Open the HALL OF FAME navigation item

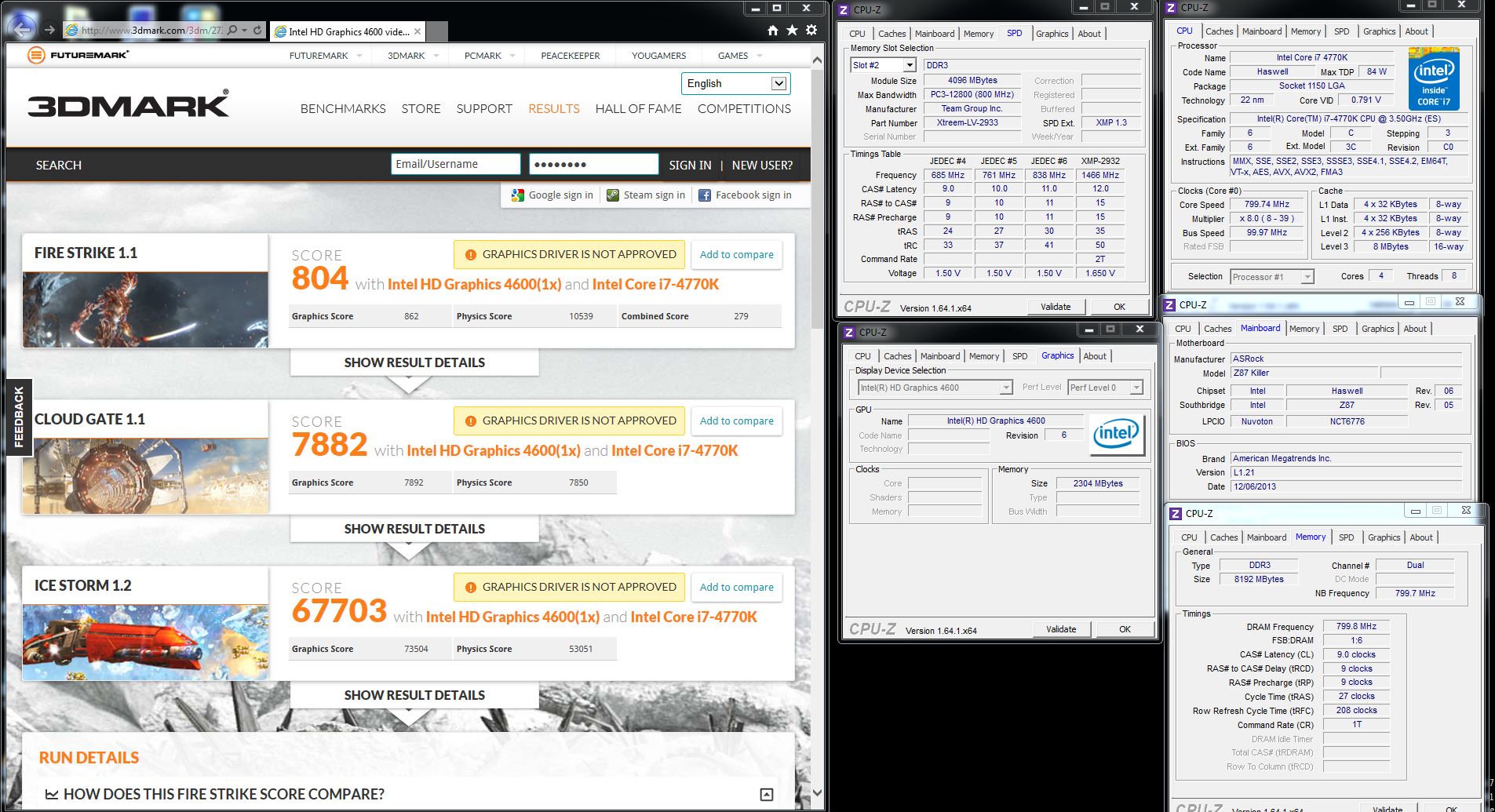[638, 109]
